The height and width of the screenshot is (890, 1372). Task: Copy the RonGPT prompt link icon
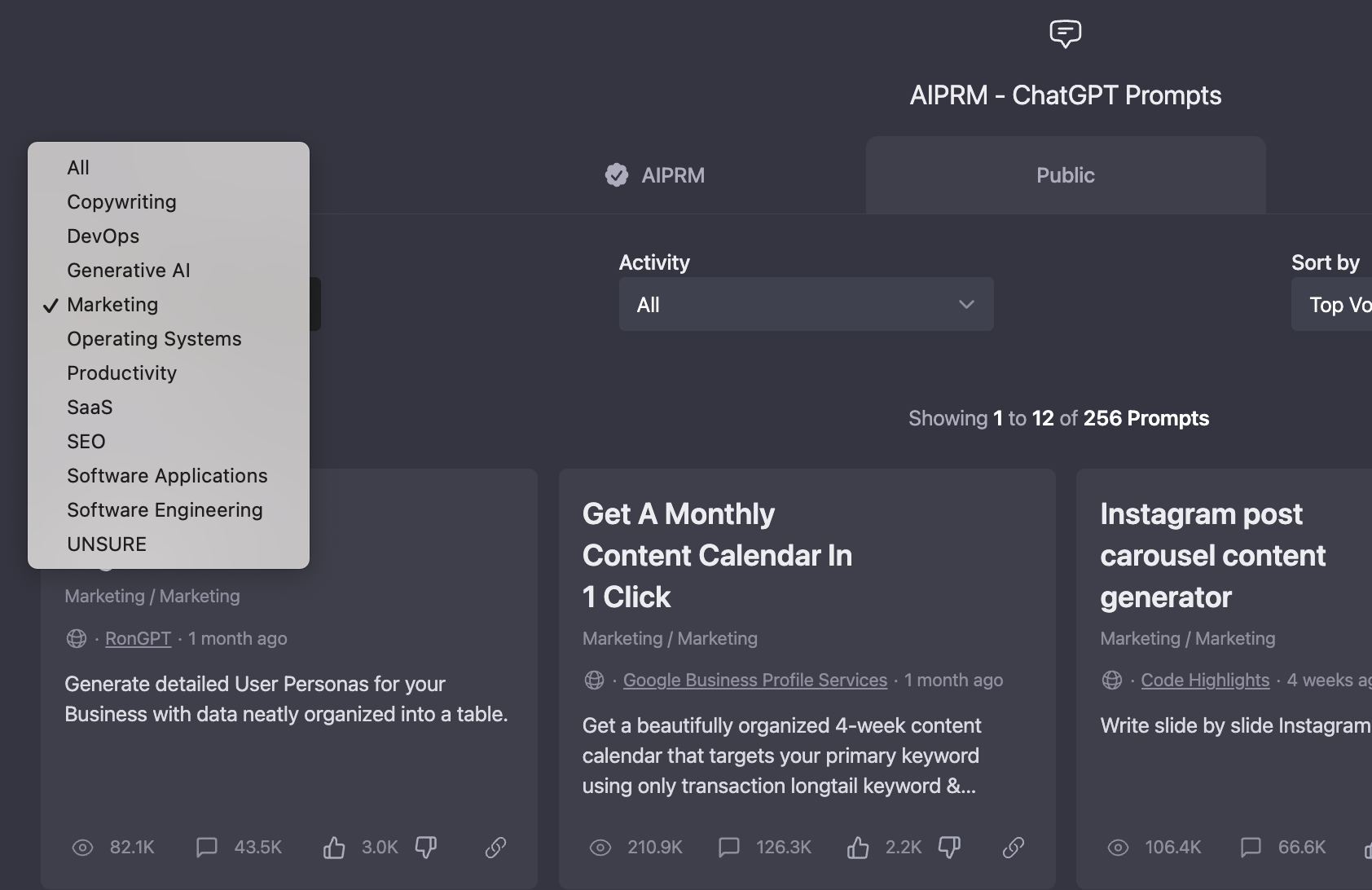[x=496, y=848]
